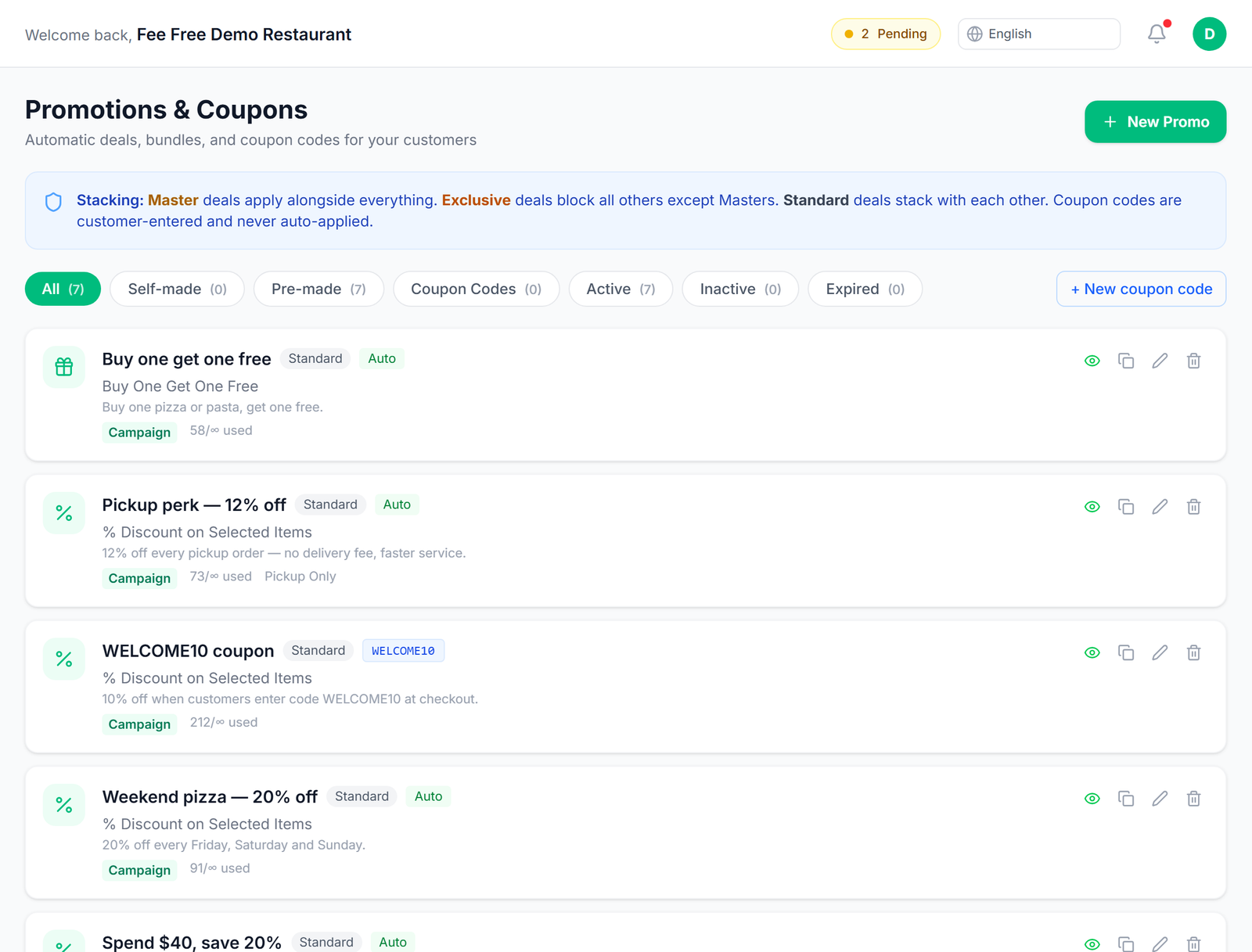Click the 73/∞ used count

[221, 577]
